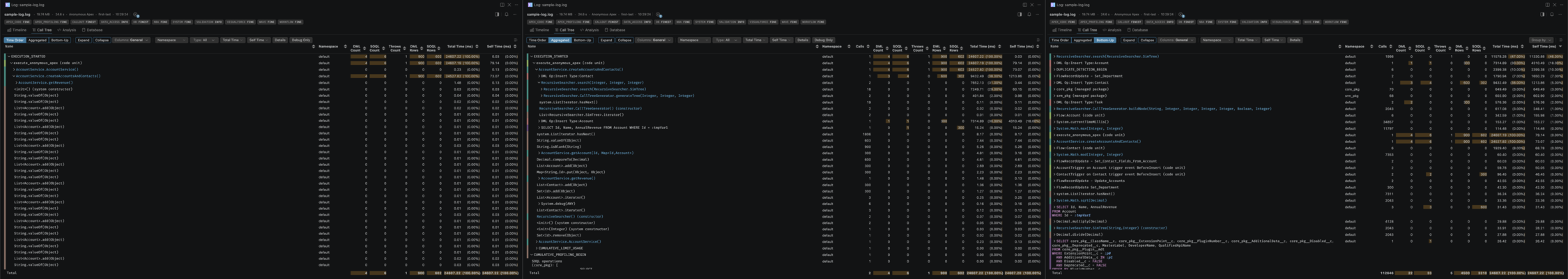Click the Expand button in the left pane
Screen dimensions: 1568x279
pos(84,40)
